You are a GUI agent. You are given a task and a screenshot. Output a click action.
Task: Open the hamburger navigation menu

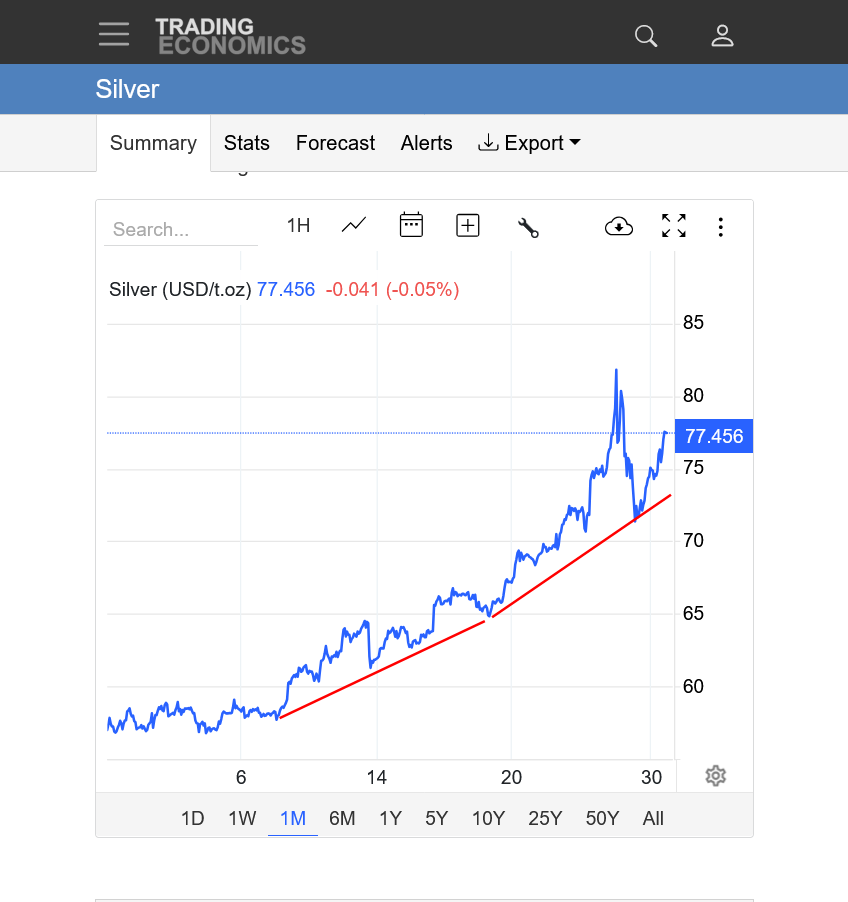(x=114, y=35)
